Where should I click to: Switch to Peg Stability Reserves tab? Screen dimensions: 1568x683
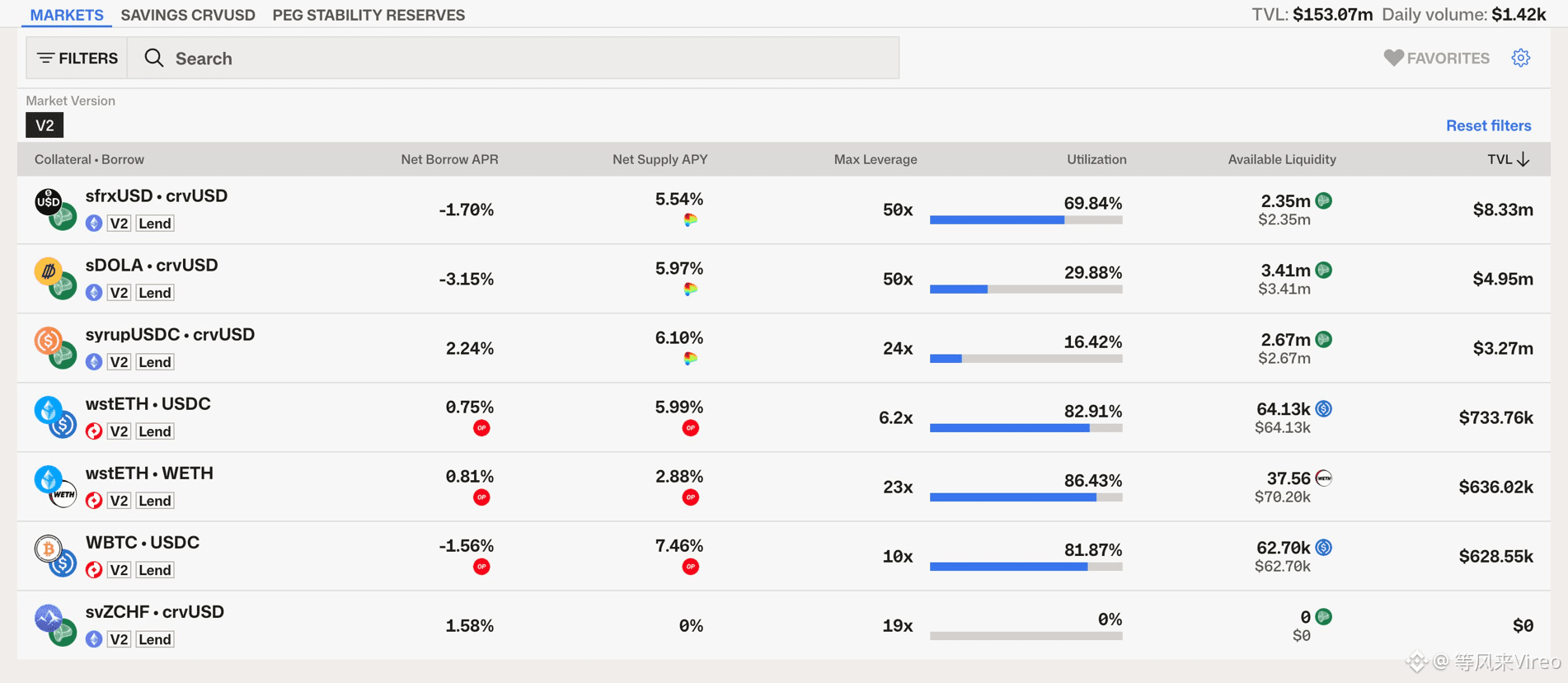pyautogui.click(x=369, y=15)
